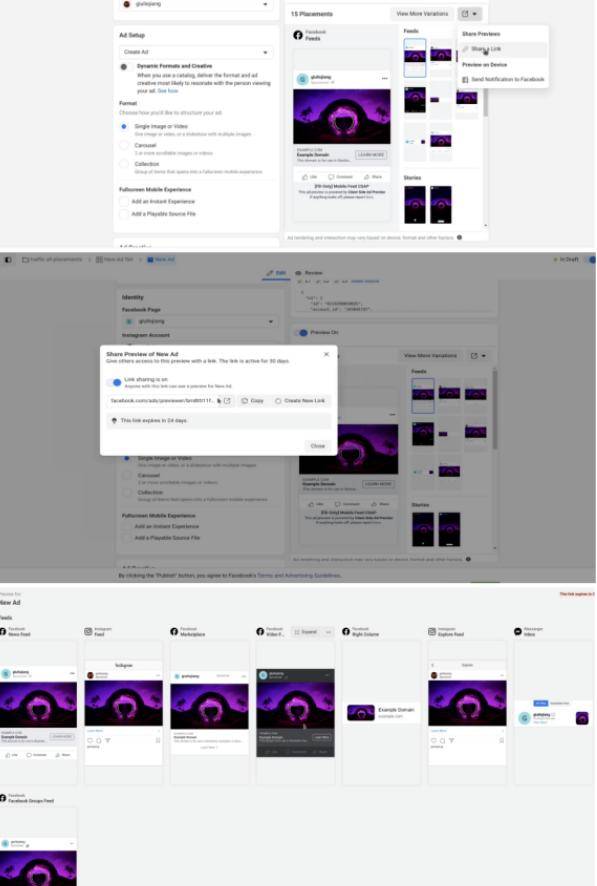Viewport: 597px width, 886px height.
Task: Click the Expand icon on Video Feeds preview
Action: [x=306, y=632]
